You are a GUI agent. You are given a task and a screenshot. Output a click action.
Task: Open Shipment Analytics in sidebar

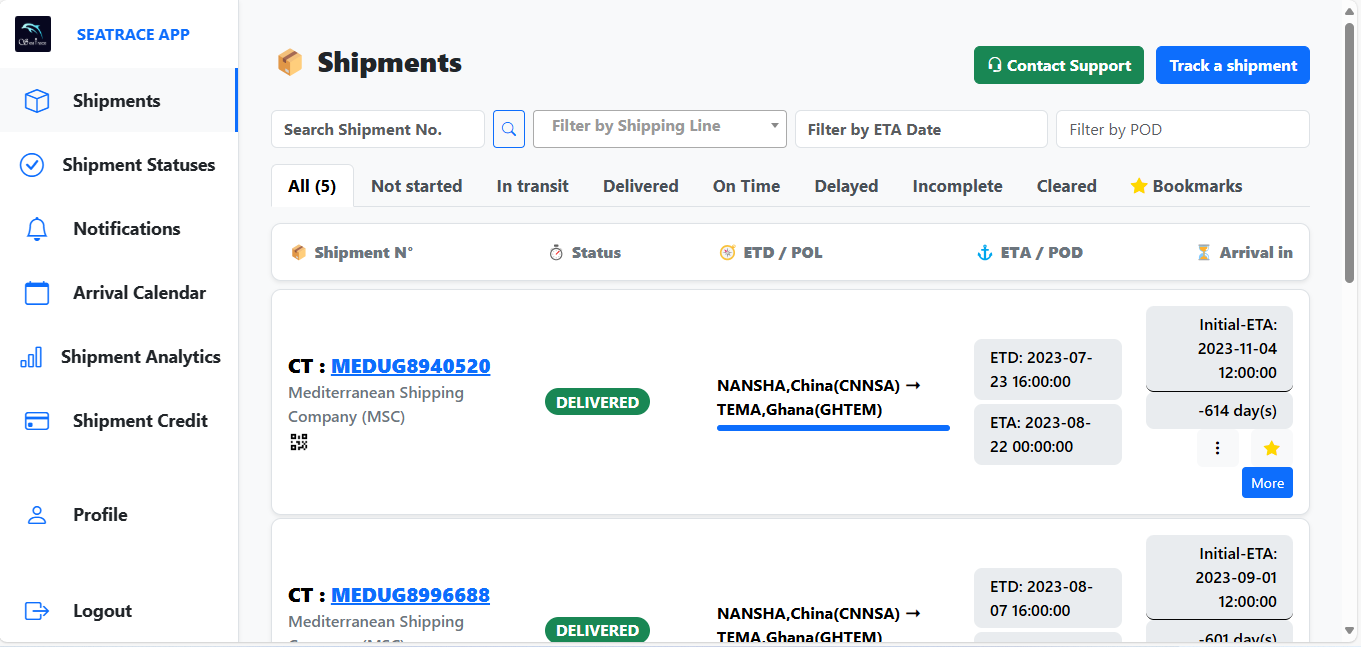coord(119,357)
